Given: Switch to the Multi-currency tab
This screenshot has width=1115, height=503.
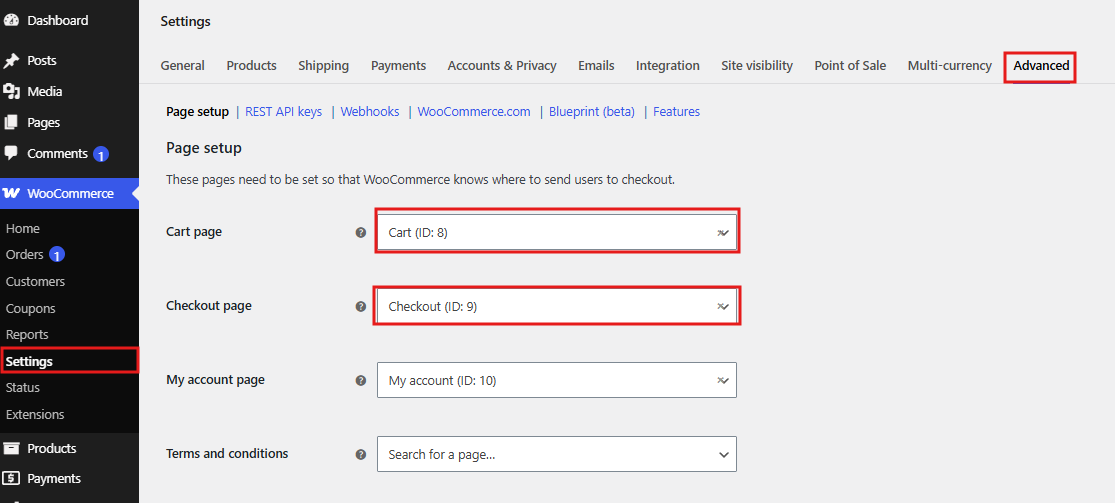Looking at the screenshot, I should coord(949,65).
